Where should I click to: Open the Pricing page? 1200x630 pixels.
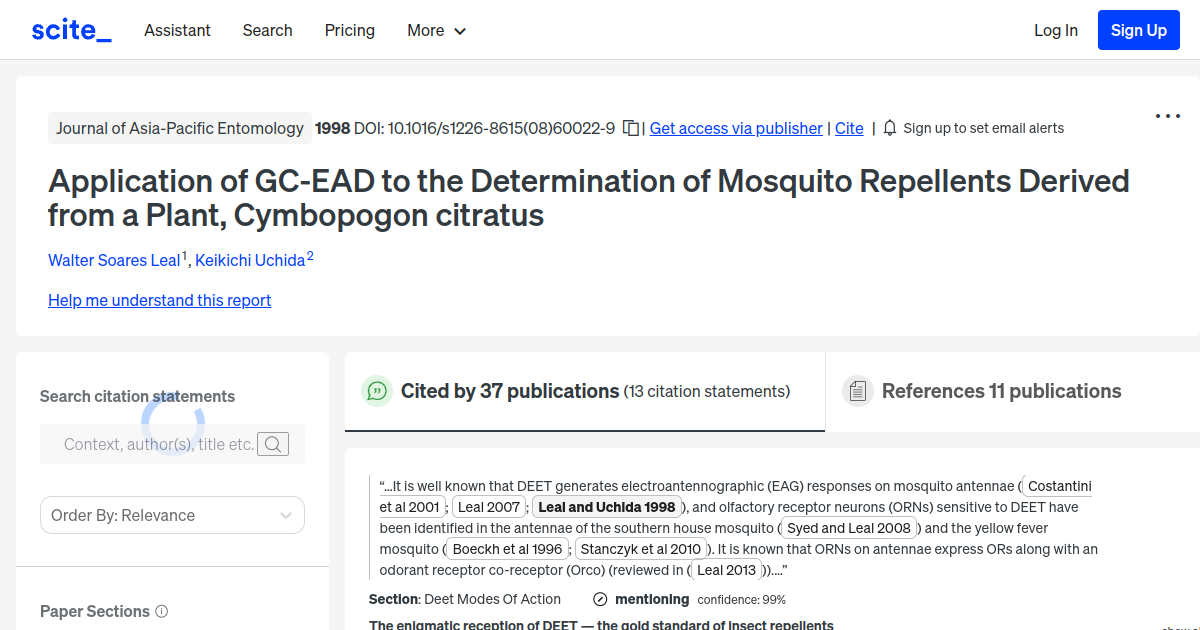pos(349,30)
